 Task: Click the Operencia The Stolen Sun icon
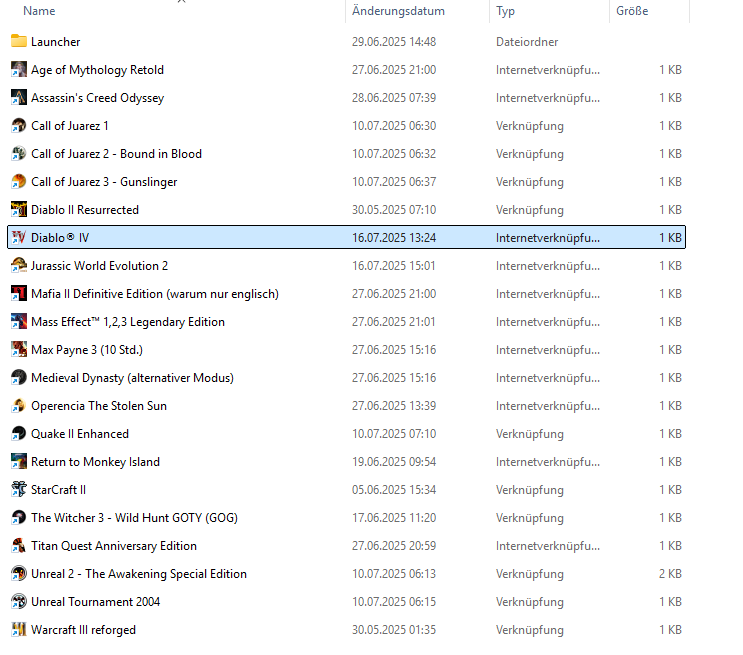pyautogui.click(x=18, y=405)
